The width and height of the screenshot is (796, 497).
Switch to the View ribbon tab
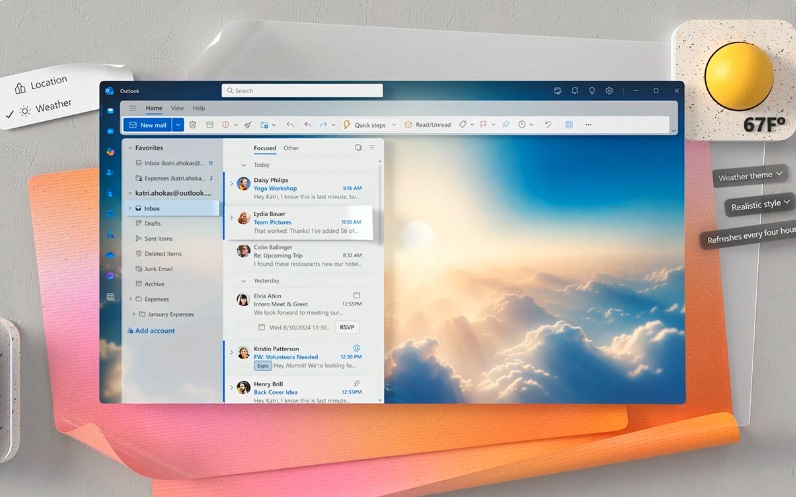coord(177,108)
